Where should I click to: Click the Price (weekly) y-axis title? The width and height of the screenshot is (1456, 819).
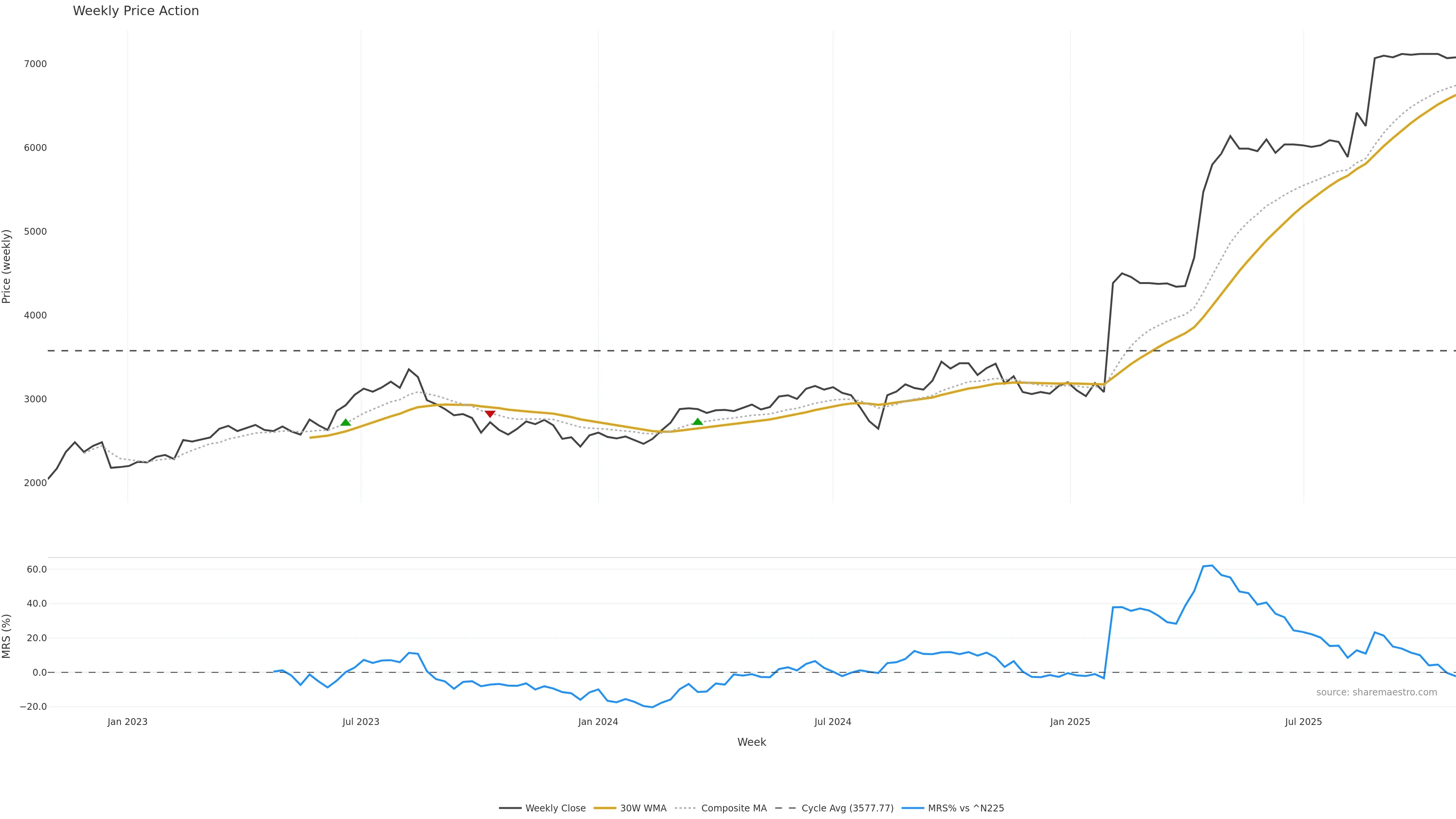tap(7, 266)
